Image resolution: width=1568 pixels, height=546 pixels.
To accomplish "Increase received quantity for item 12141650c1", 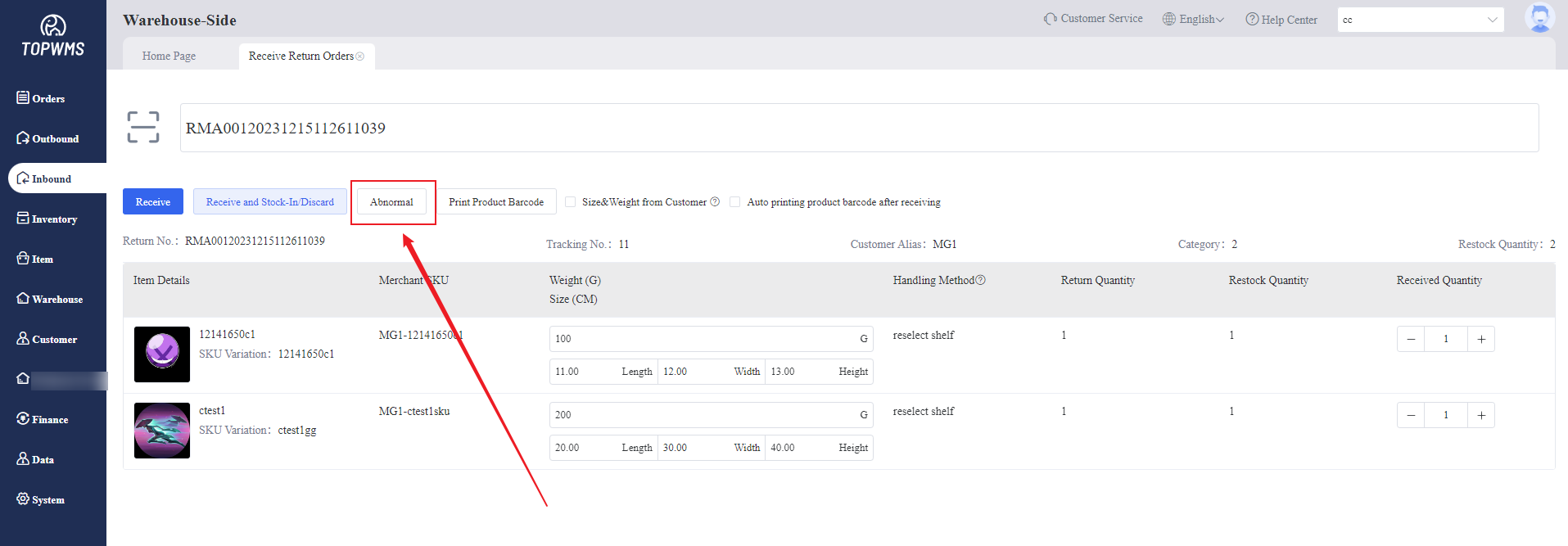I will click(1481, 339).
